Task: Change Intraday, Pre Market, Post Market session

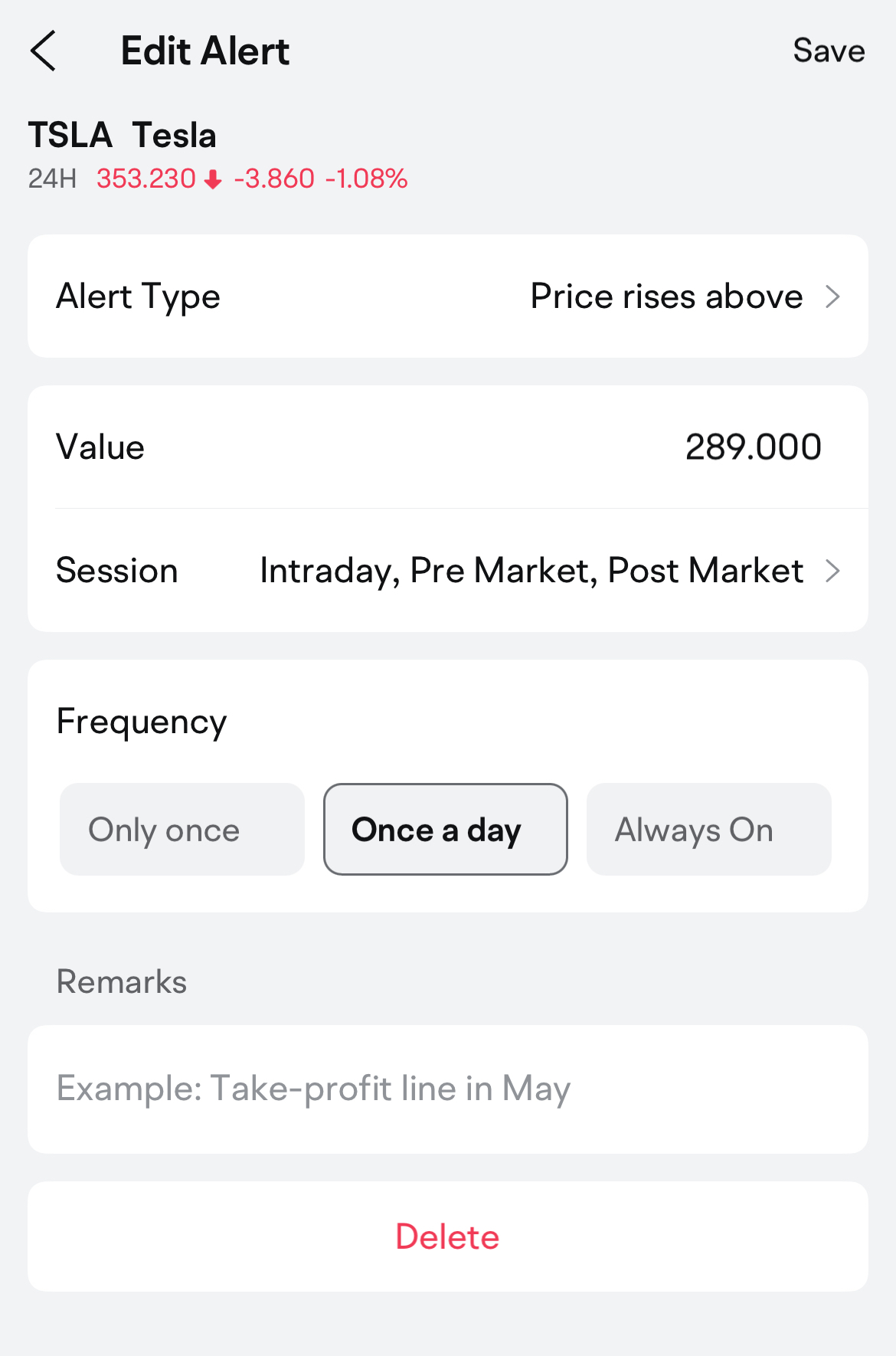Action: click(531, 571)
